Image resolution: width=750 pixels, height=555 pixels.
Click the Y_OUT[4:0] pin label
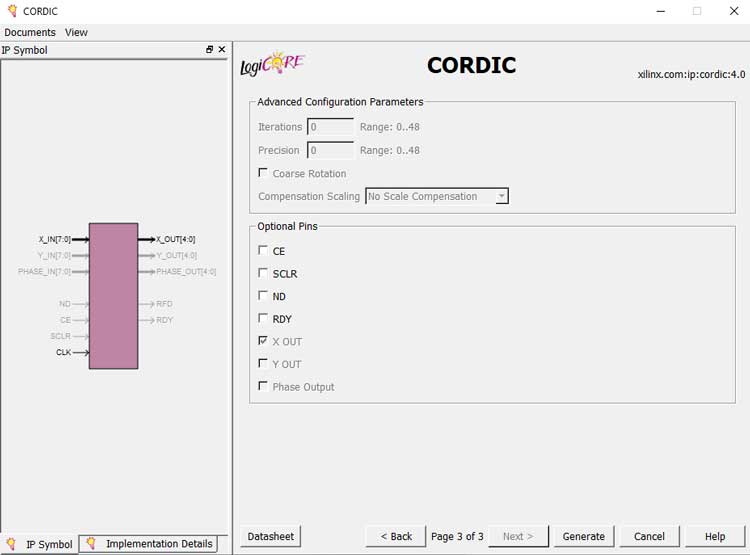click(x=176, y=255)
